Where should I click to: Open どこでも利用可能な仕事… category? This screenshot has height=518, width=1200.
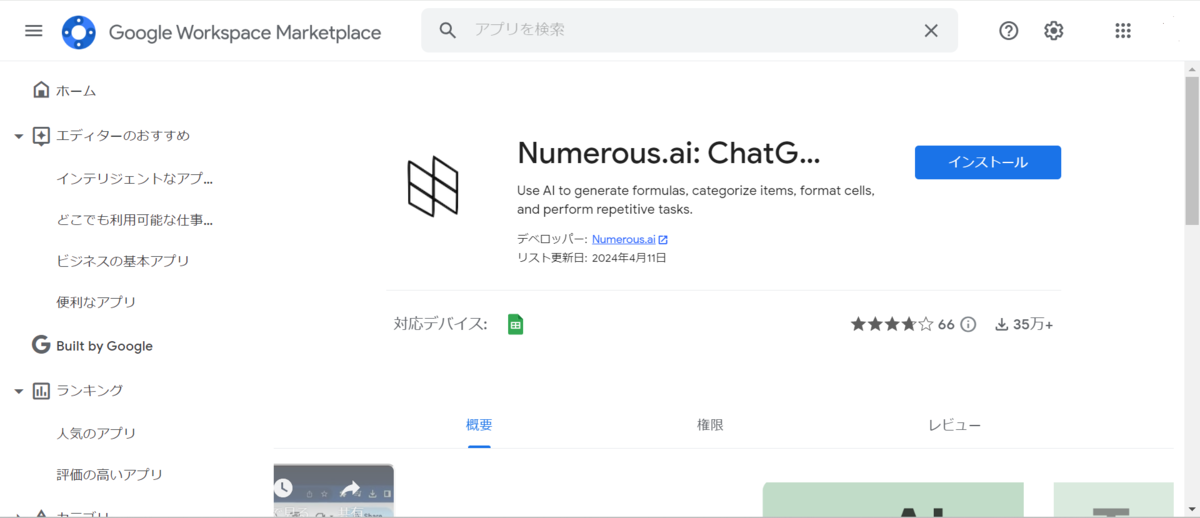click(x=135, y=220)
